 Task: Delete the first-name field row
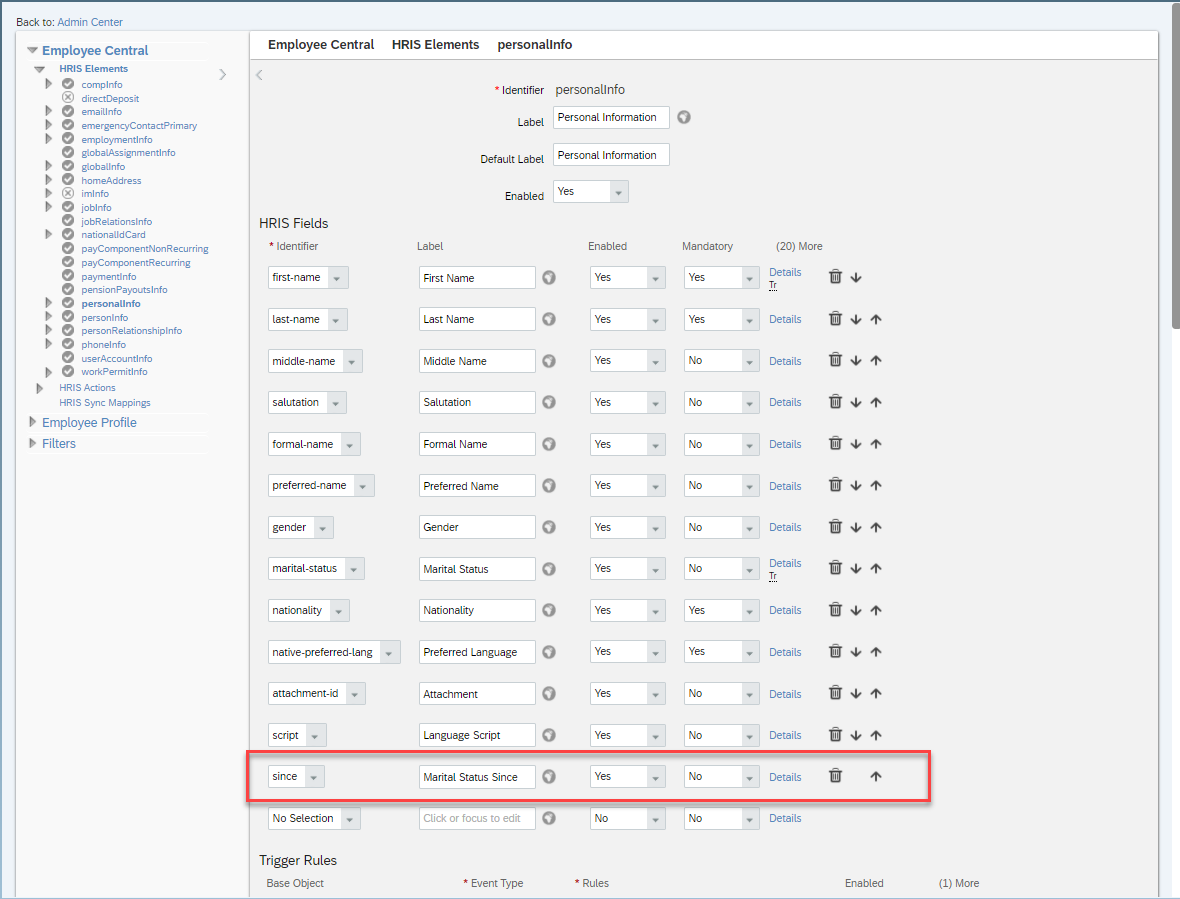click(835, 277)
